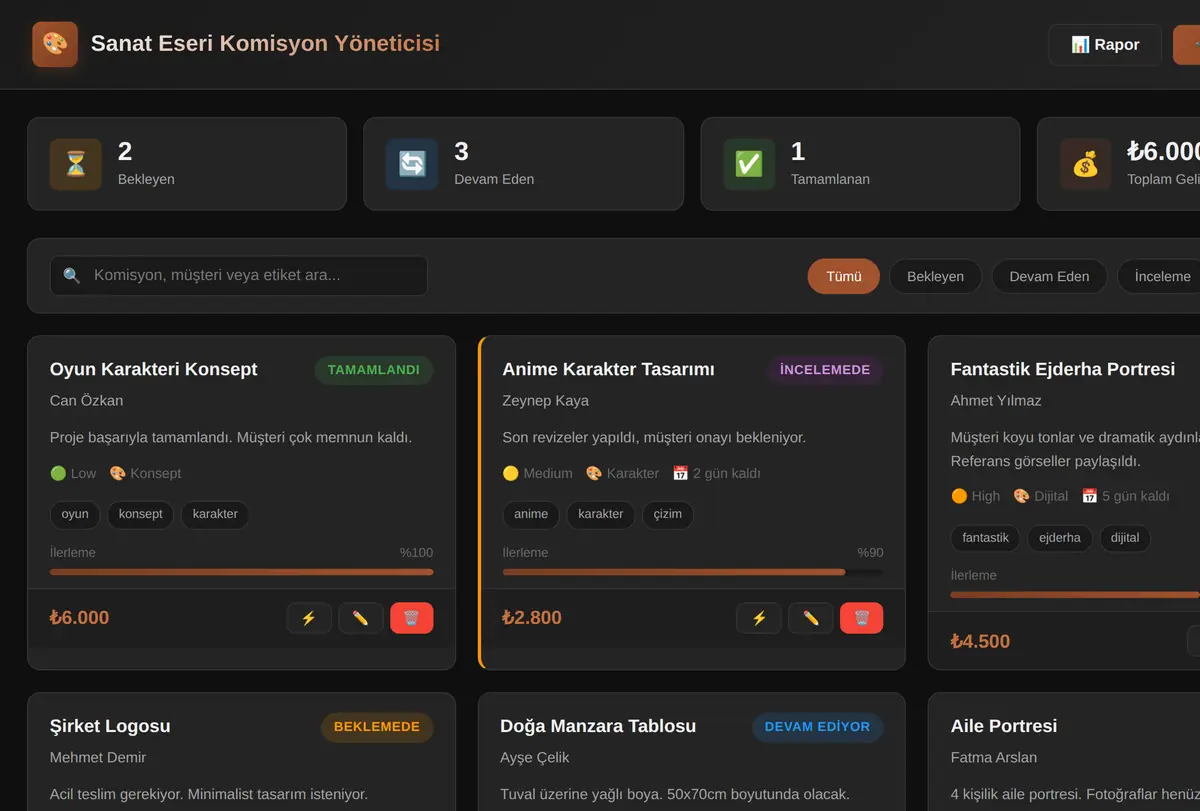1200x811 pixels.
Task: Open the Oyun Karakteri Konsept card title
Action: 154,369
